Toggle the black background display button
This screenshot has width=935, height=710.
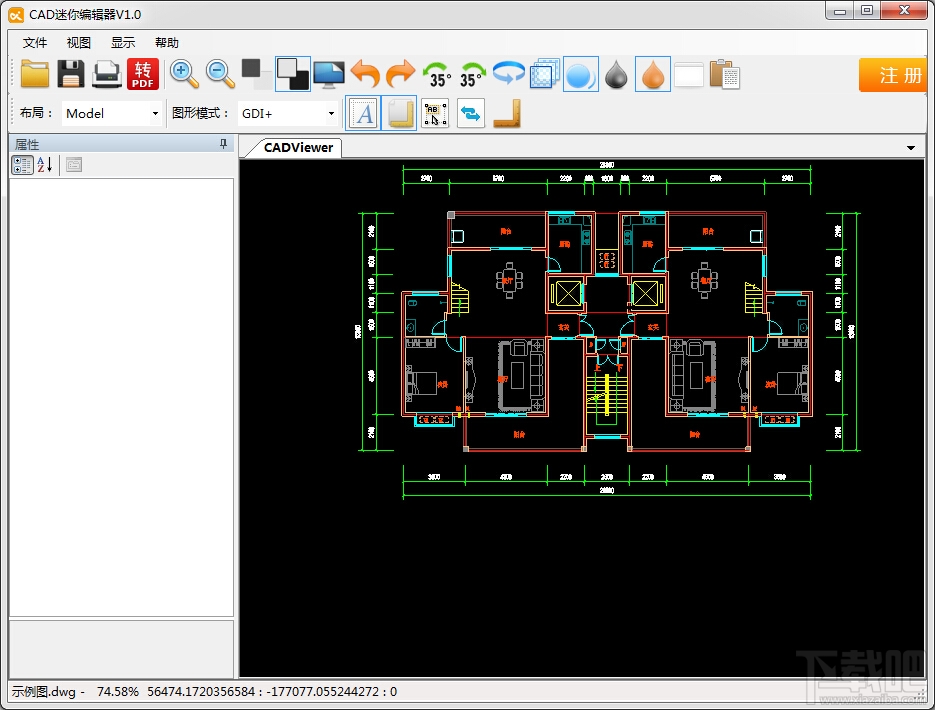293,74
